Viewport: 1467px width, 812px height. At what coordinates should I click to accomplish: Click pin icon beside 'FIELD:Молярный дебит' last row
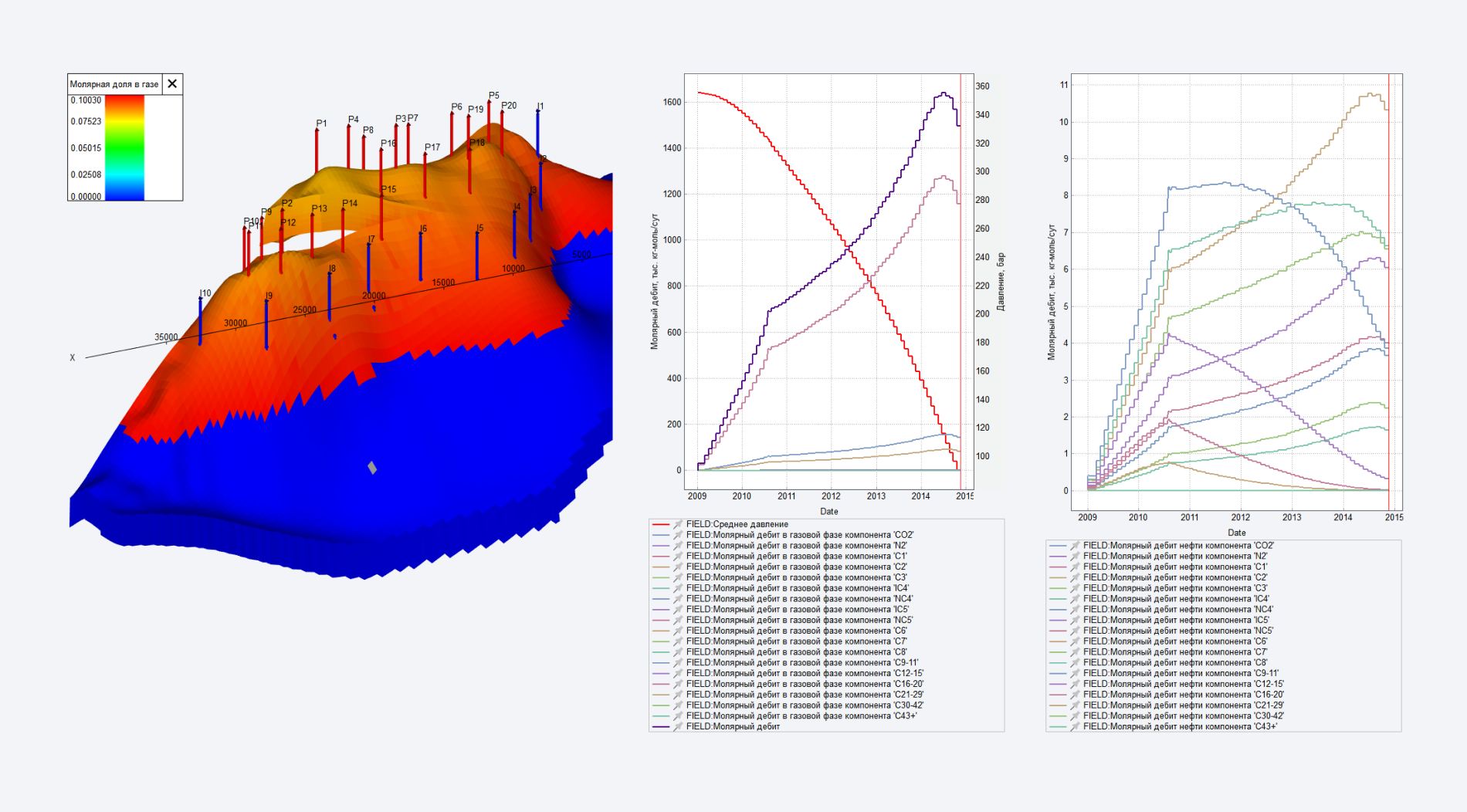pyautogui.click(x=677, y=726)
